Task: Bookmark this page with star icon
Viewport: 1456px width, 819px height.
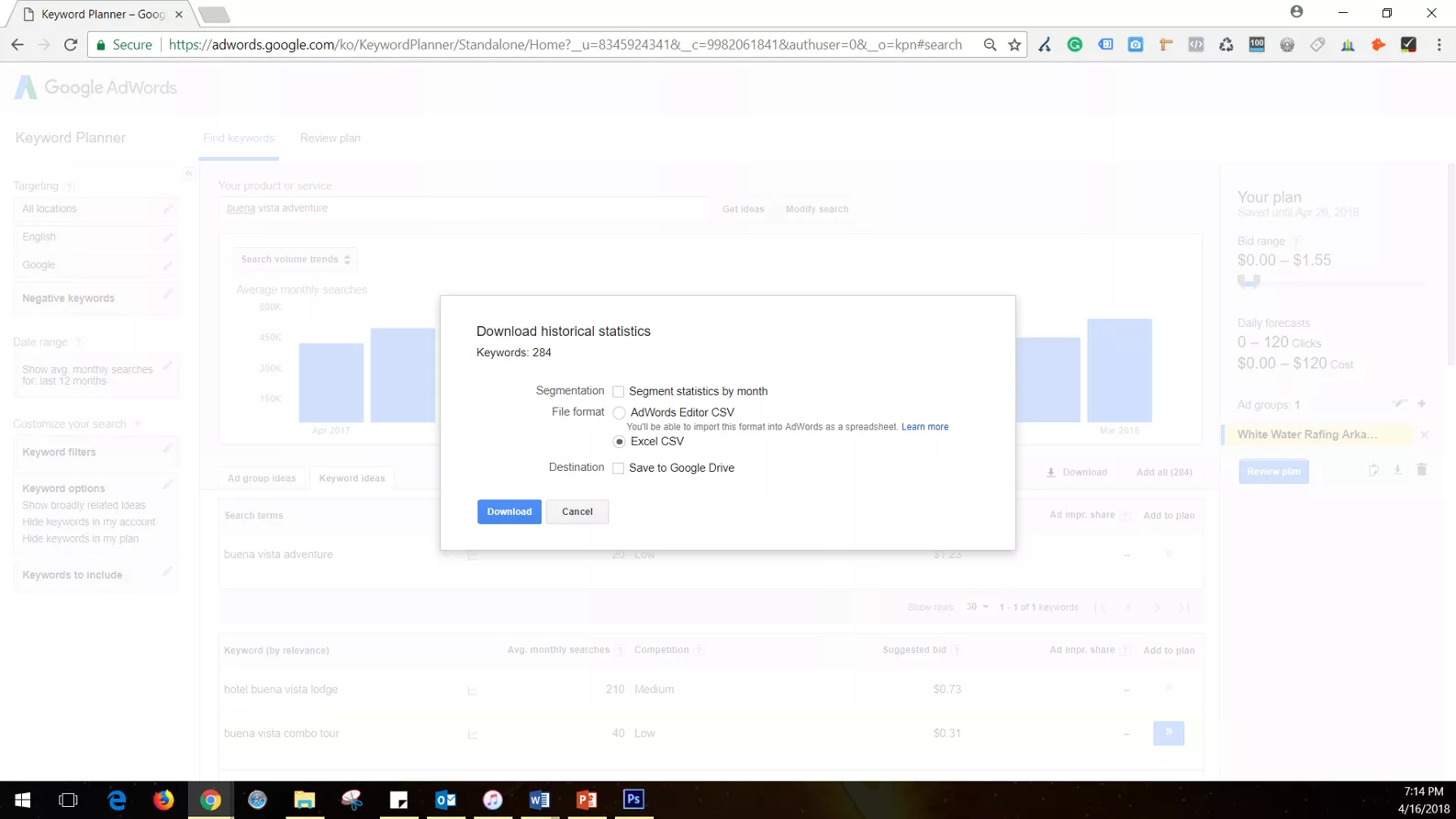Action: pyautogui.click(x=1014, y=44)
